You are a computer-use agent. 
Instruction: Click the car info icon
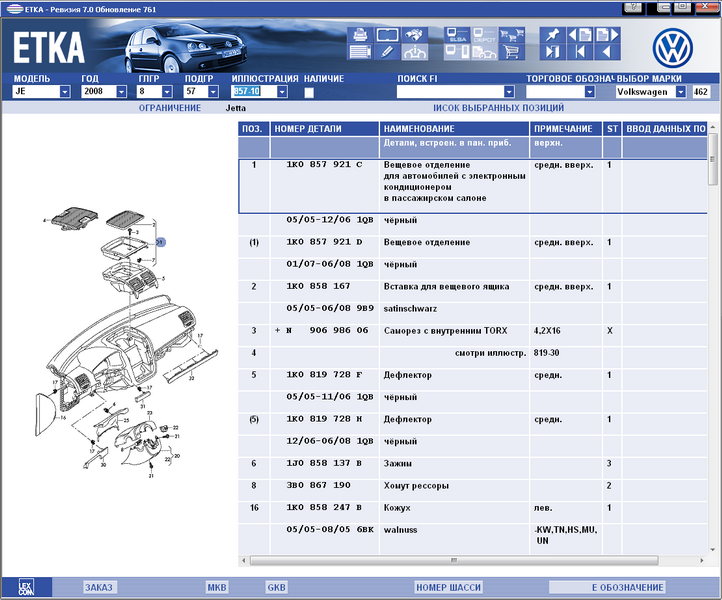[415, 52]
